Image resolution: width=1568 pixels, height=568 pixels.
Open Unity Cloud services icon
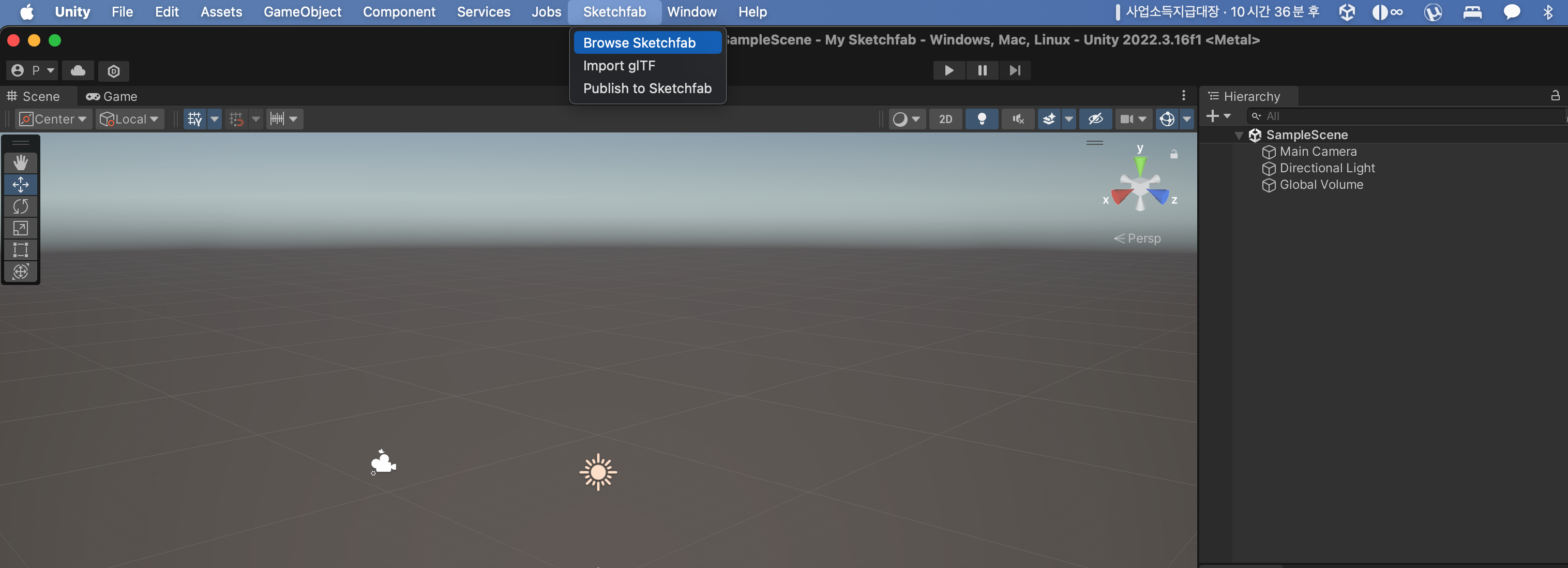[78, 71]
